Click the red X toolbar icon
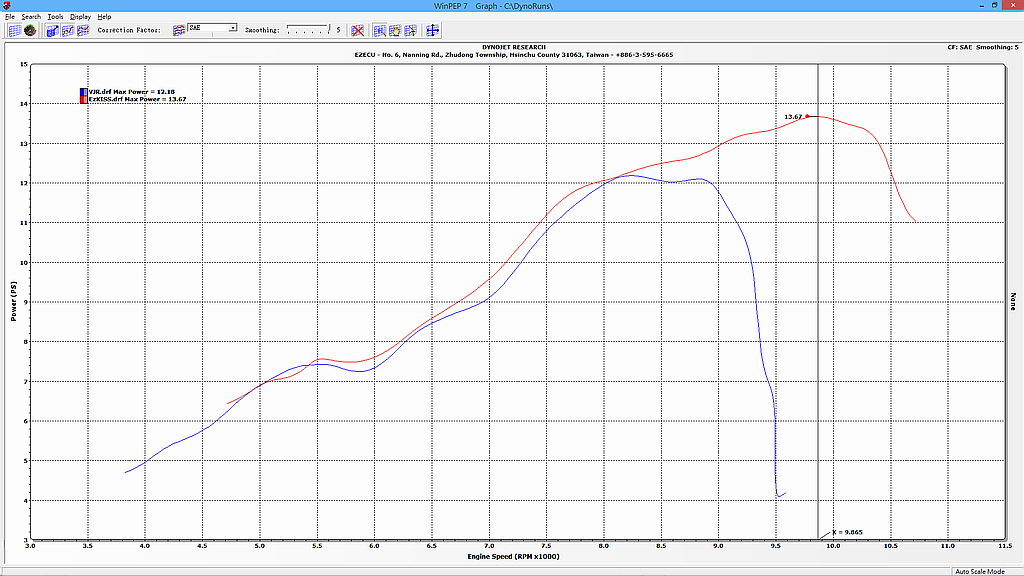 pos(357,30)
